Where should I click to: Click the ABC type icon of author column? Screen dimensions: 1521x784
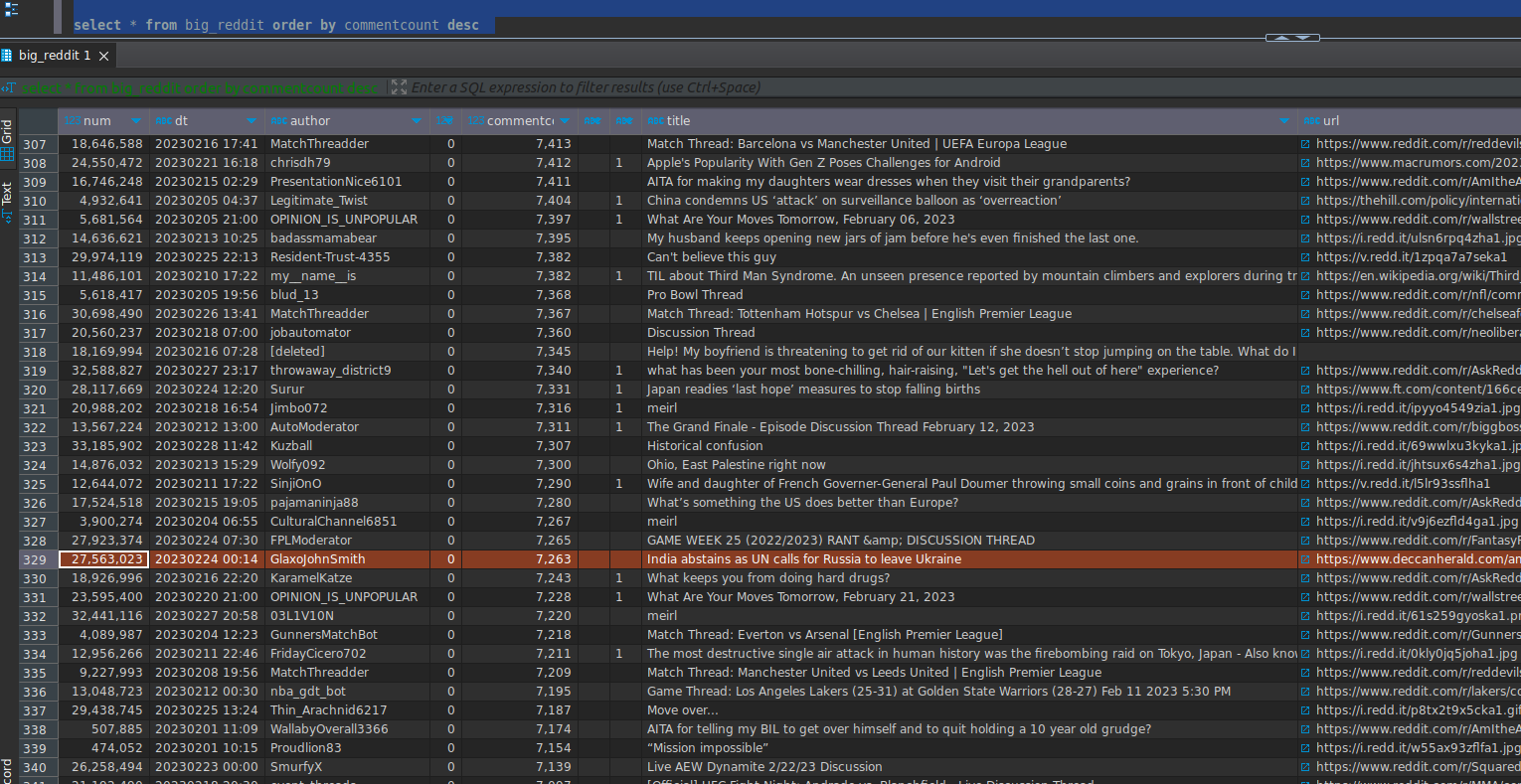pos(279,121)
